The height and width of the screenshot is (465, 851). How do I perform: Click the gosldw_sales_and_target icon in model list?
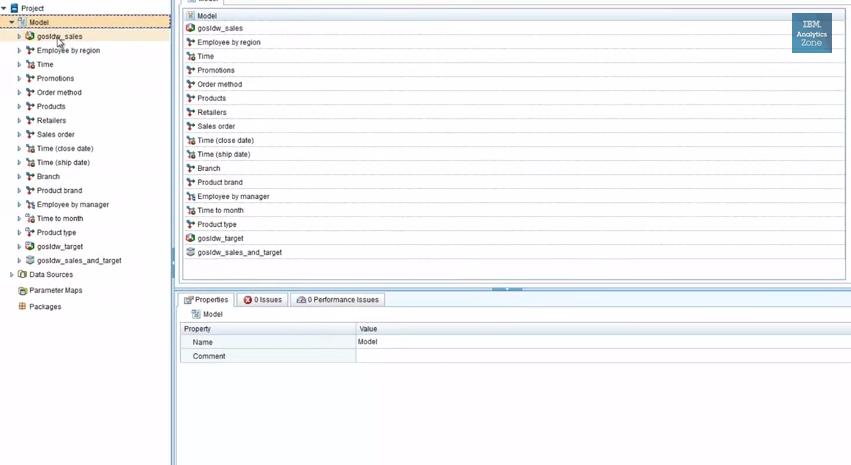(190, 252)
